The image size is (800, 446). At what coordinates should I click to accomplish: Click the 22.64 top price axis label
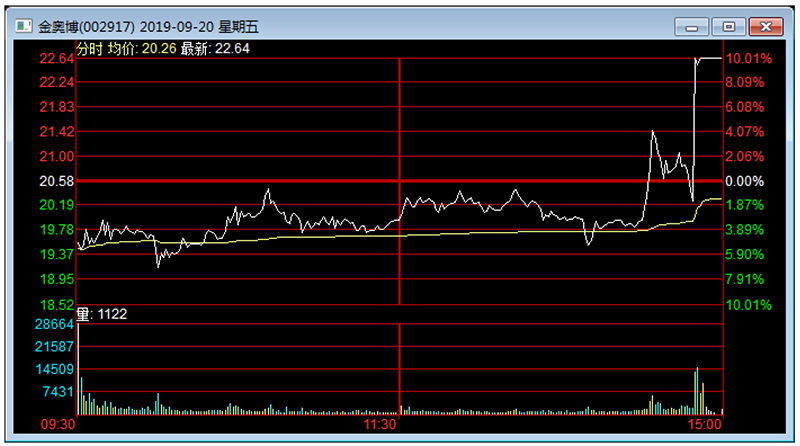pyautogui.click(x=56, y=59)
